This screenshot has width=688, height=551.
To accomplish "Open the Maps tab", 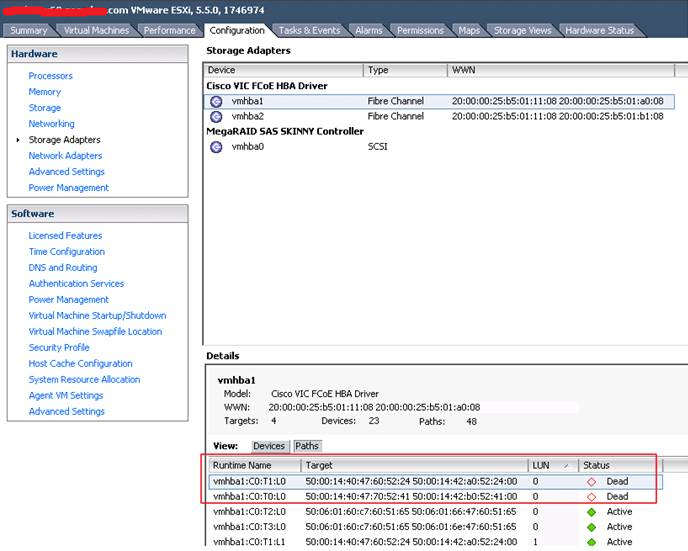I will (x=469, y=30).
